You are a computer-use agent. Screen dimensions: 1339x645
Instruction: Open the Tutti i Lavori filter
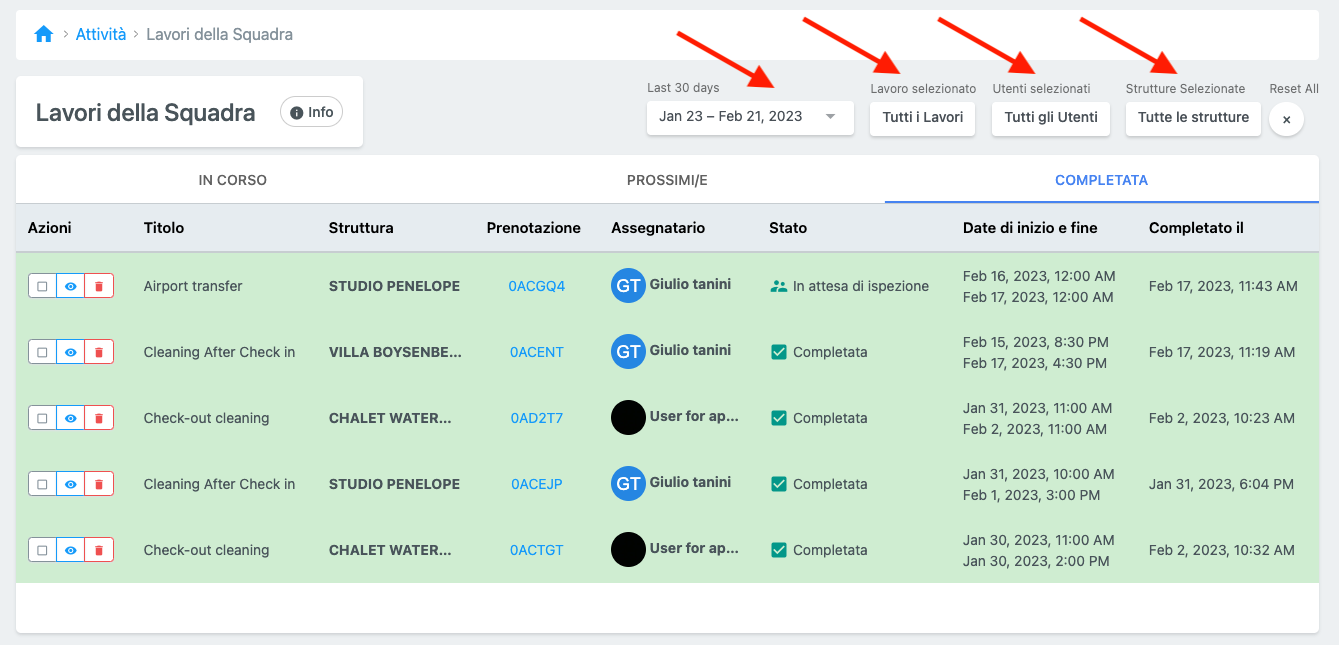point(922,117)
